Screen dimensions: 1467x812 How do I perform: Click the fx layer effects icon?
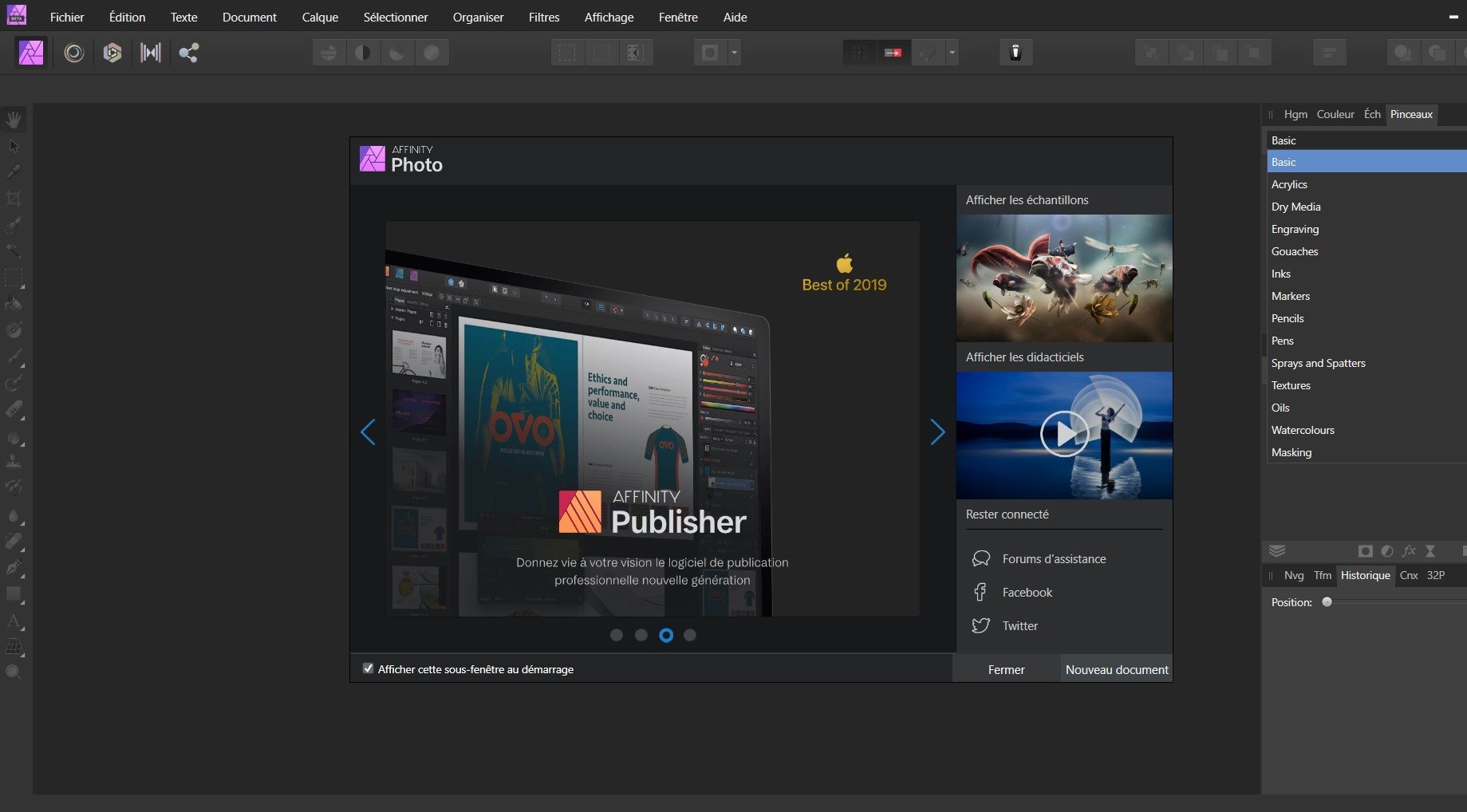pos(1409,551)
